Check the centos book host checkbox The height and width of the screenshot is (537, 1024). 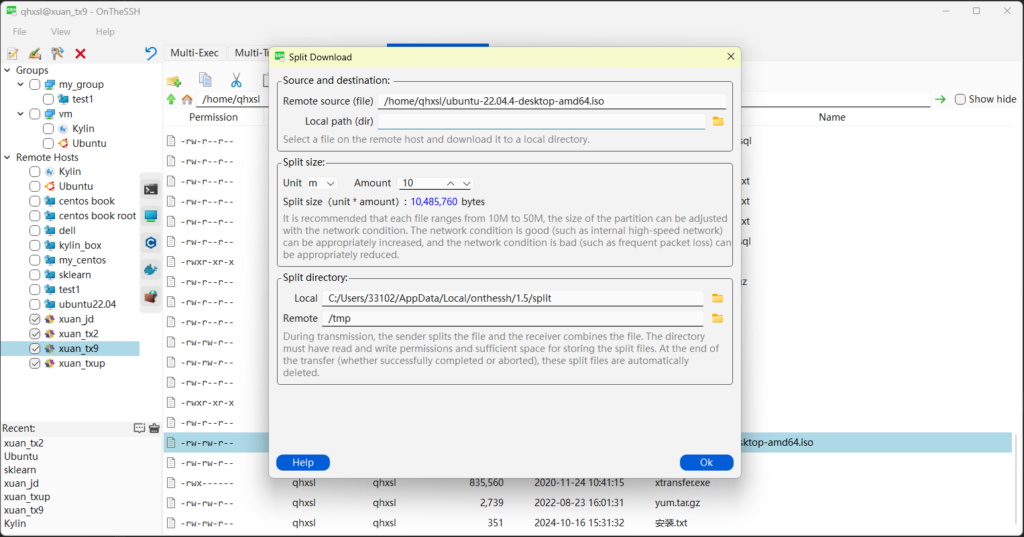(x=35, y=201)
